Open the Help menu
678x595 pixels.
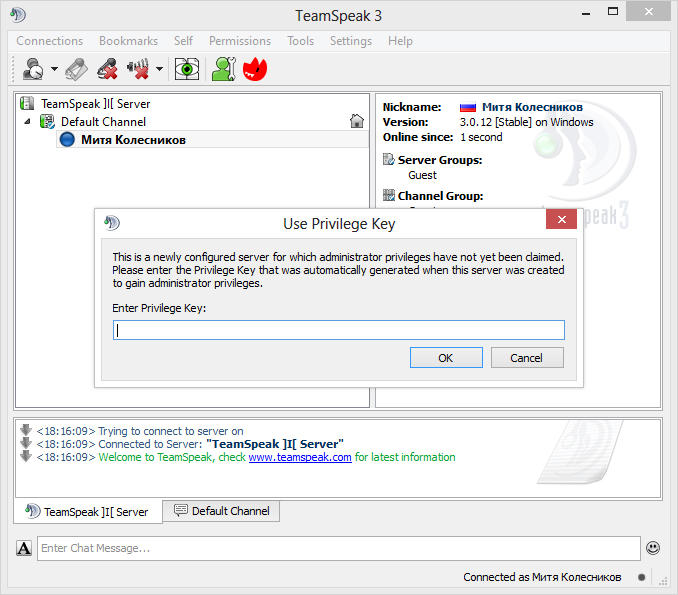400,41
